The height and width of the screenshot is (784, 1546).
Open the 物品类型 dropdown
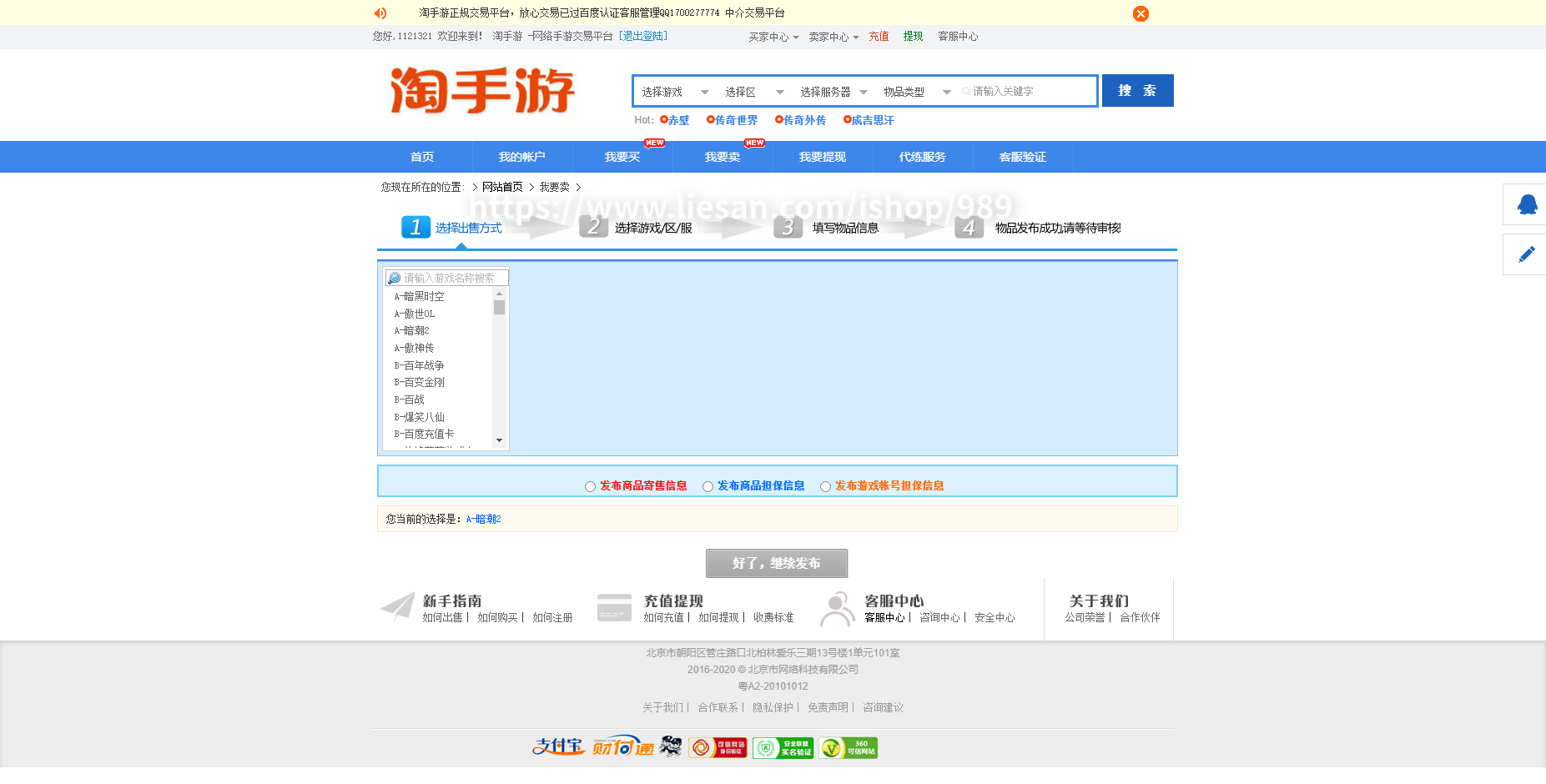(x=917, y=92)
